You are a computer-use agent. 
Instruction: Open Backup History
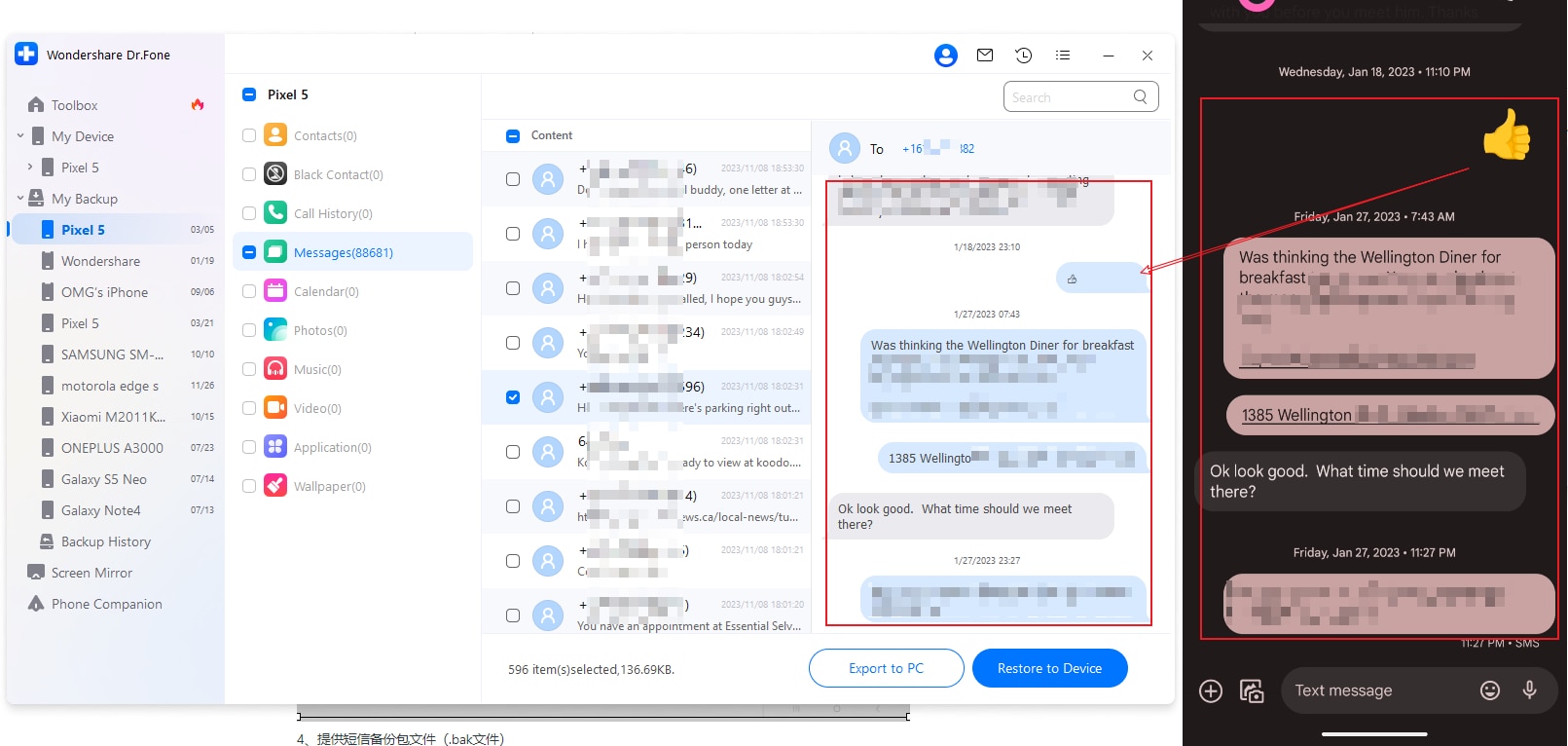tap(105, 541)
